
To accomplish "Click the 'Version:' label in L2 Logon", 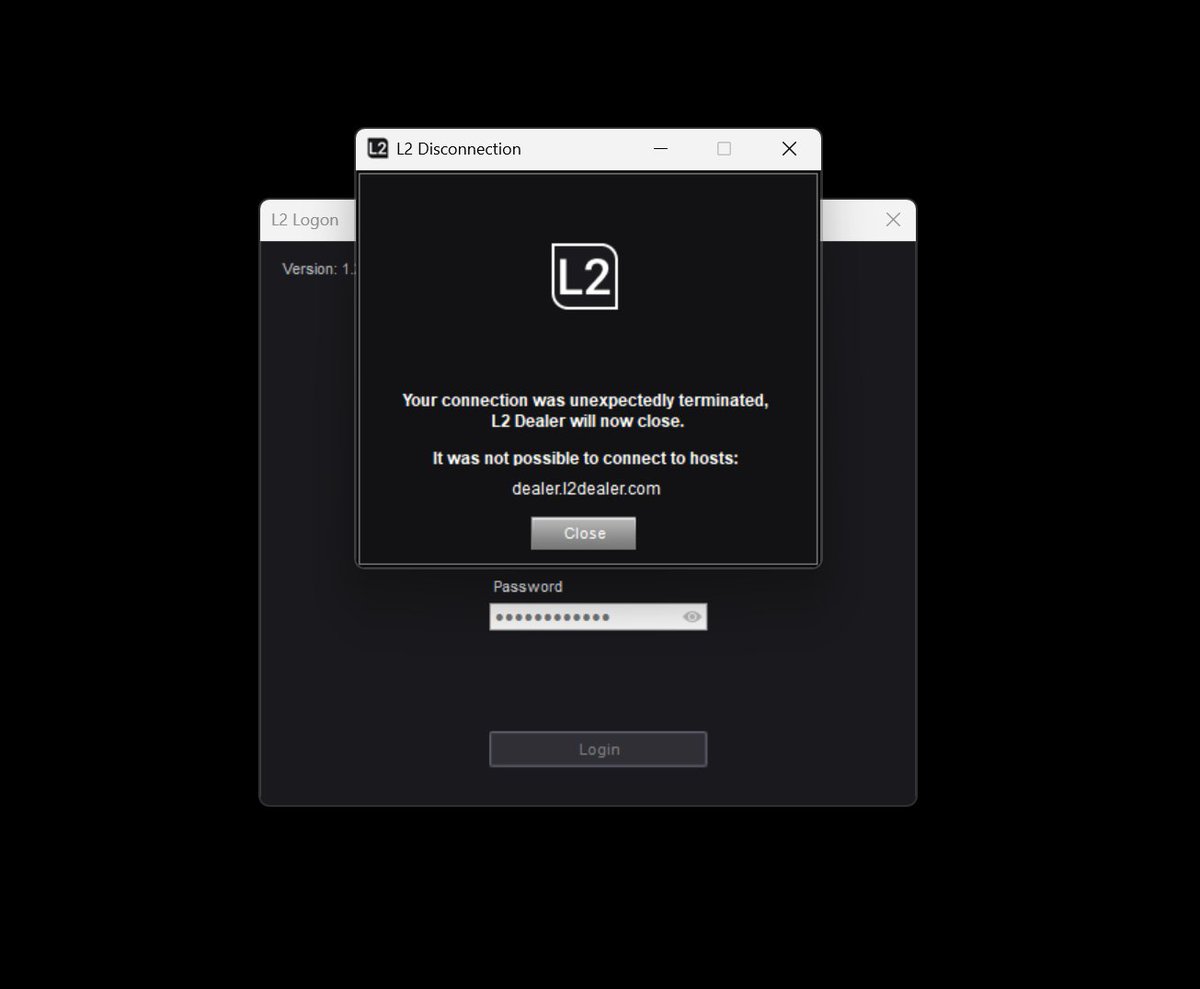I will pyautogui.click(x=310, y=269).
